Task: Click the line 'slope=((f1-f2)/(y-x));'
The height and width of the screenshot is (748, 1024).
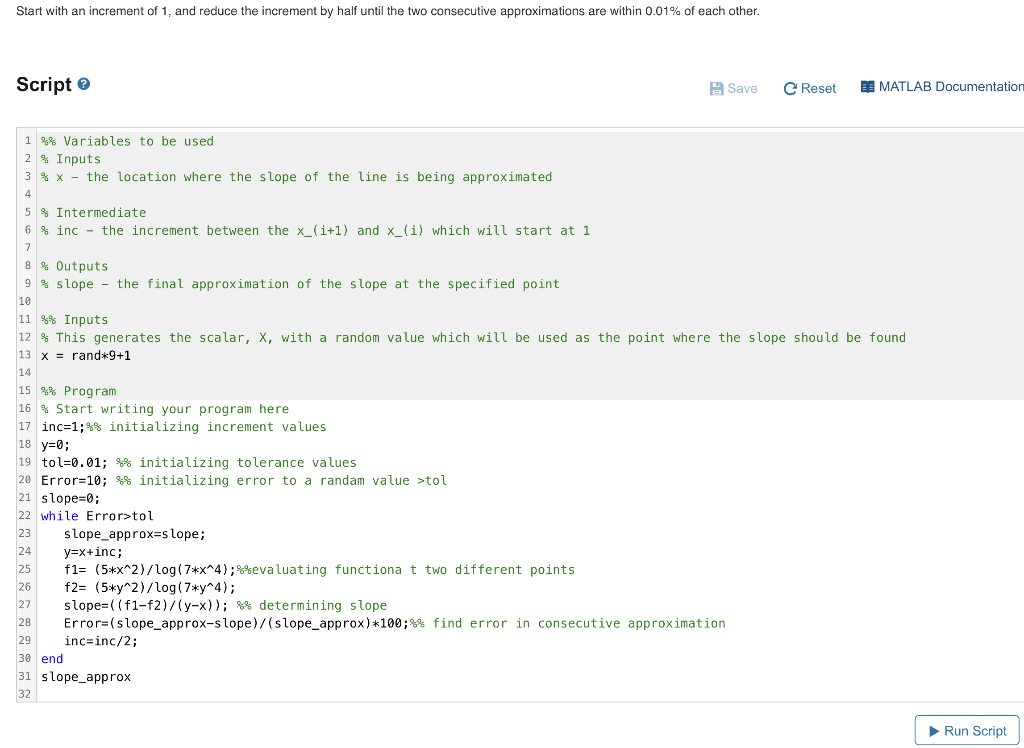Action: [225, 606]
